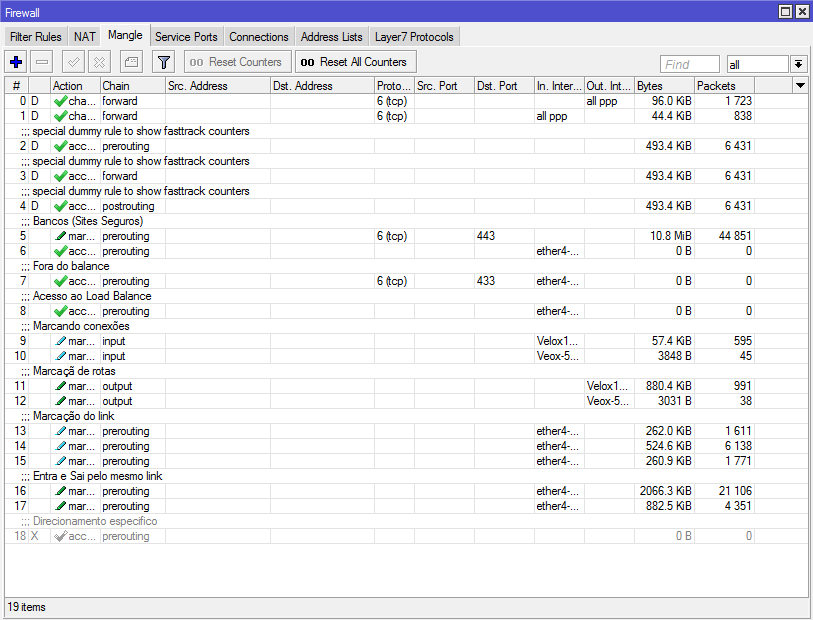The image size is (813, 620).
Task: Click mark icon of rule 15
Action: coord(60,461)
